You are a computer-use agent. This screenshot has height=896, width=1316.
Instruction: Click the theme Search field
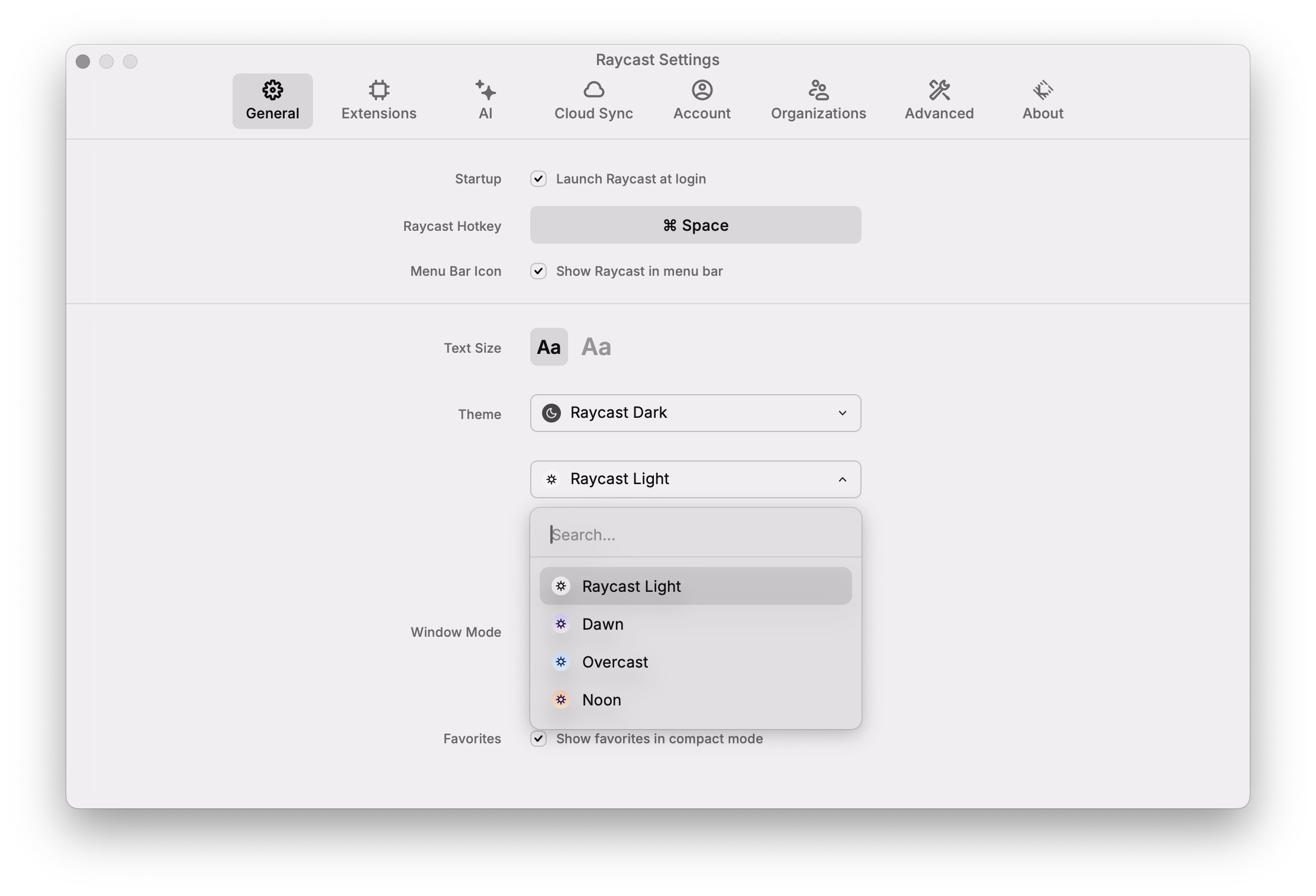tap(695, 534)
